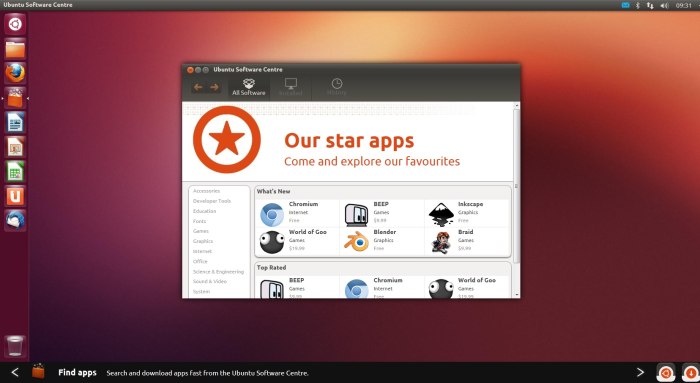This screenshot has height=383, width=700.
Task: Open Thunderbird mail from the launcher
Action: click(15, 221)
